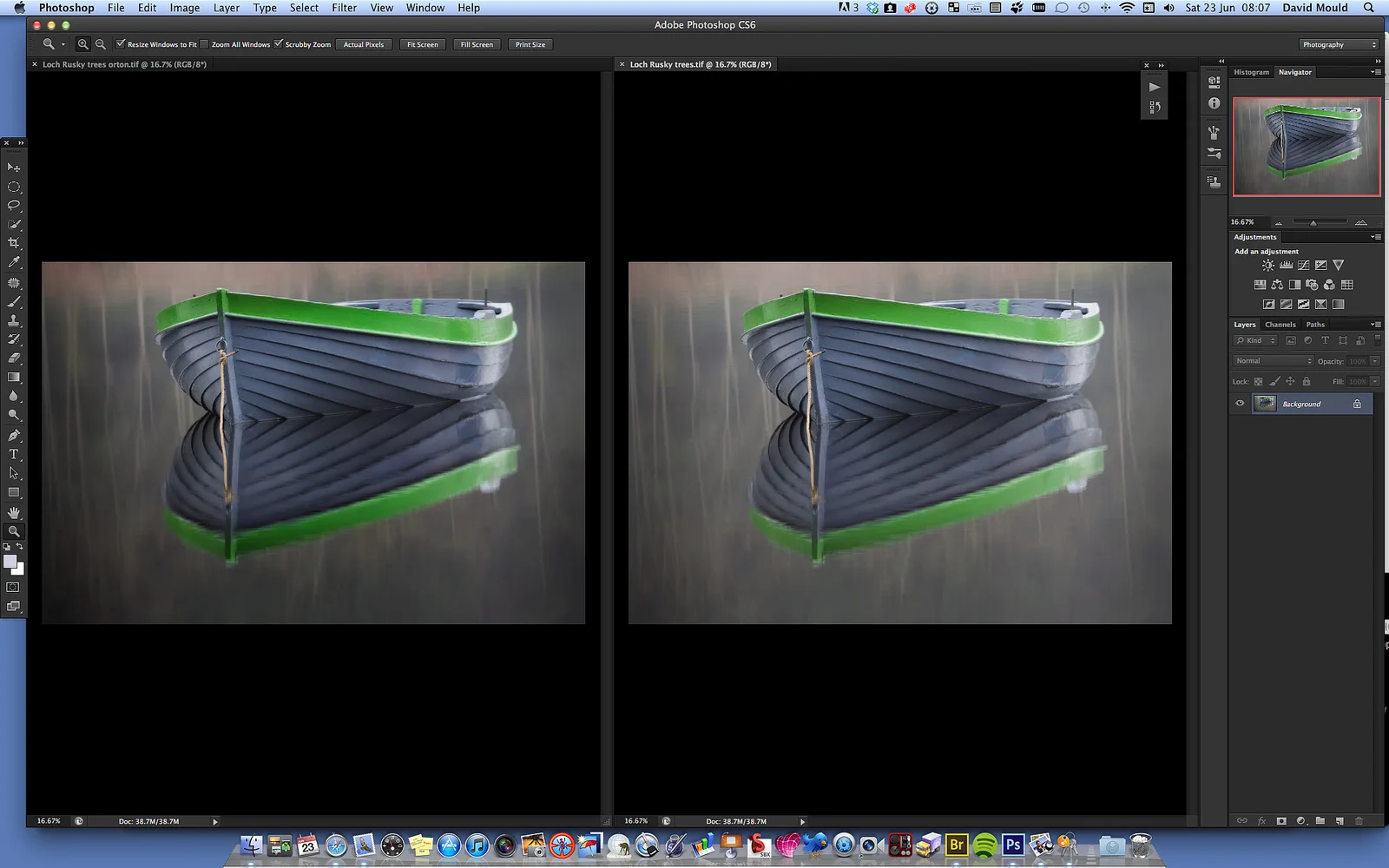
Task: Select the Elliptical Marquee tool
Action: (14, 187)
